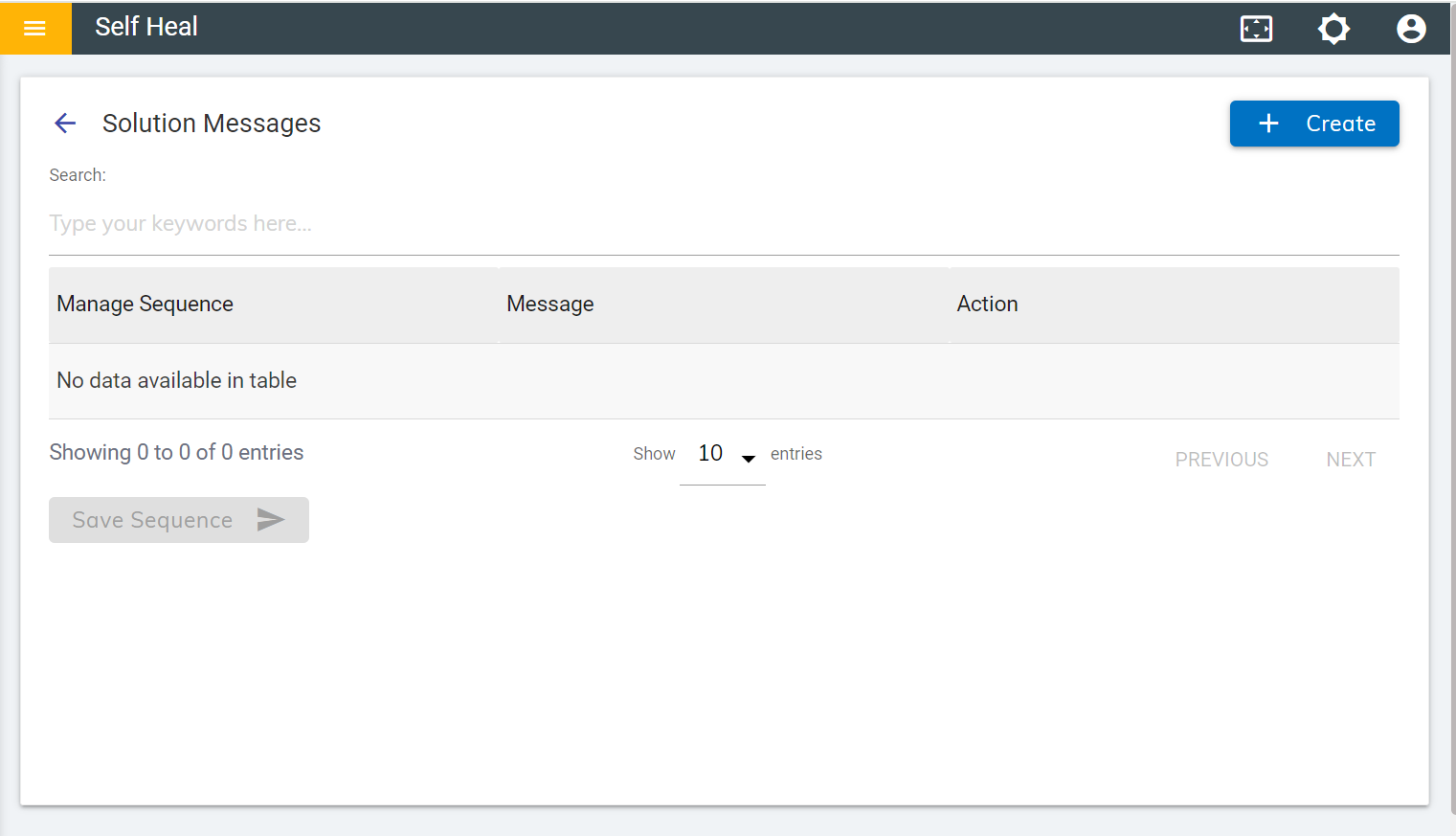Open the hamburger navigation menu
This screenshot has height=836, width=1456.
(35, 28)
